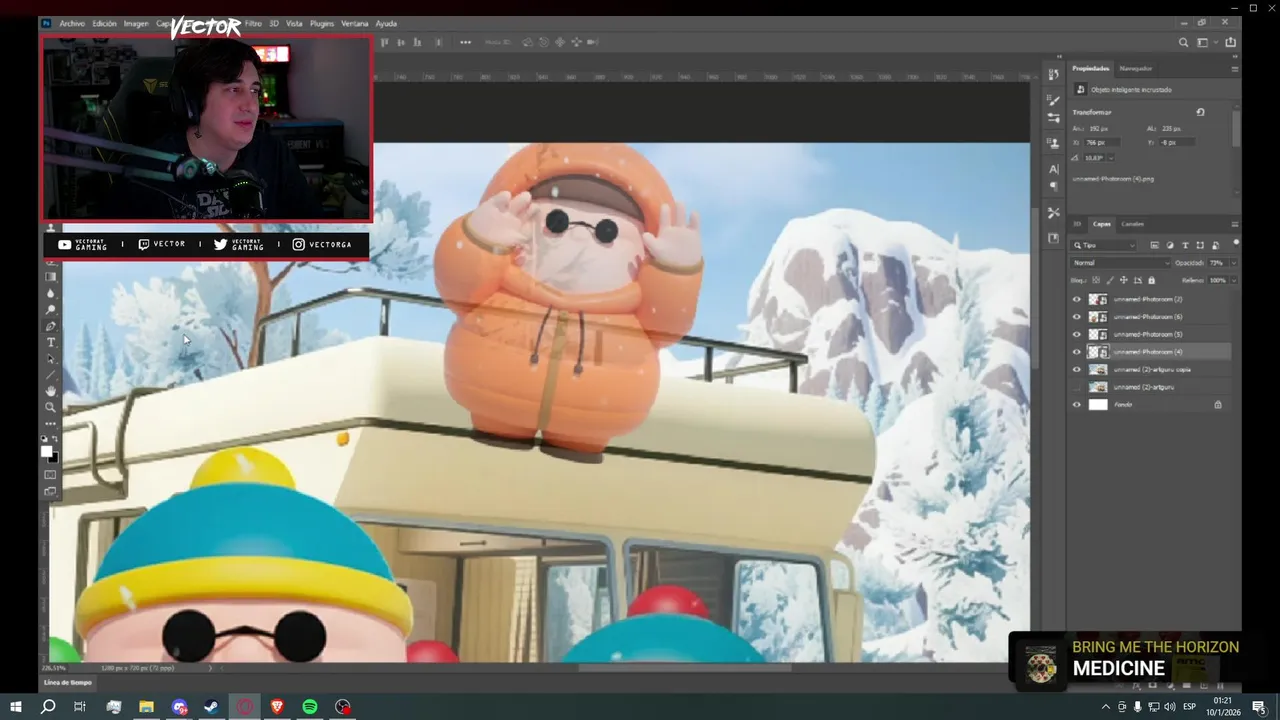Select the Path Selection arrow tool
This screenshot has width=1280, height=720.
[51, 359]
